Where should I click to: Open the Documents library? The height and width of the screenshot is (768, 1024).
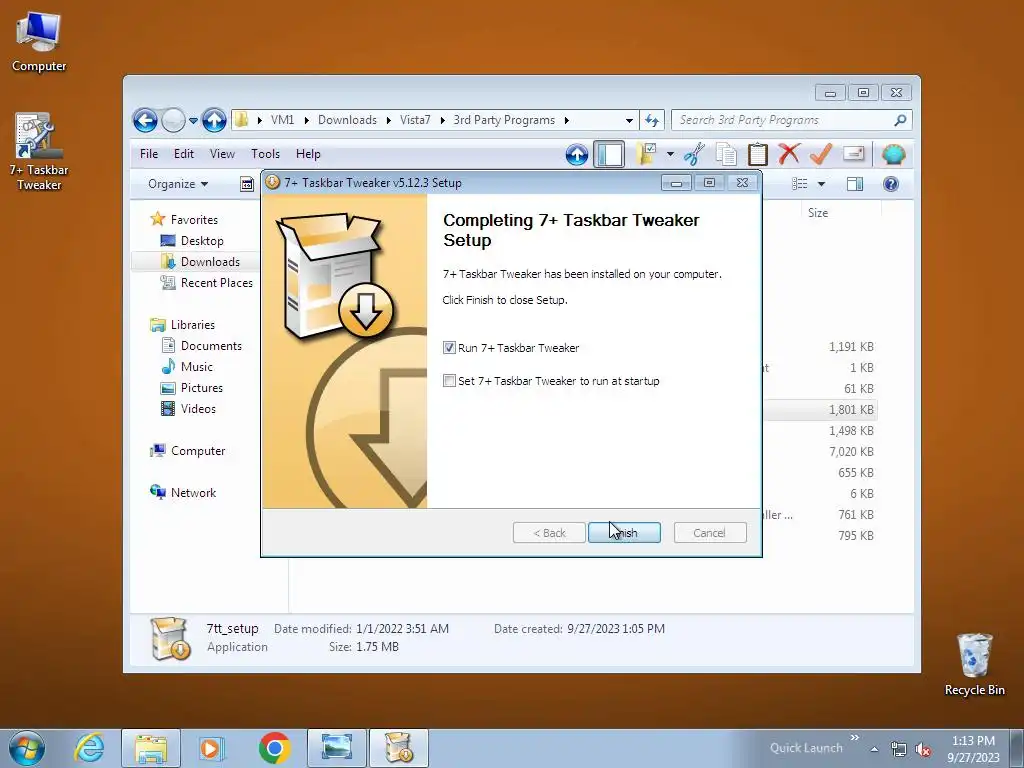pos(211,346)
